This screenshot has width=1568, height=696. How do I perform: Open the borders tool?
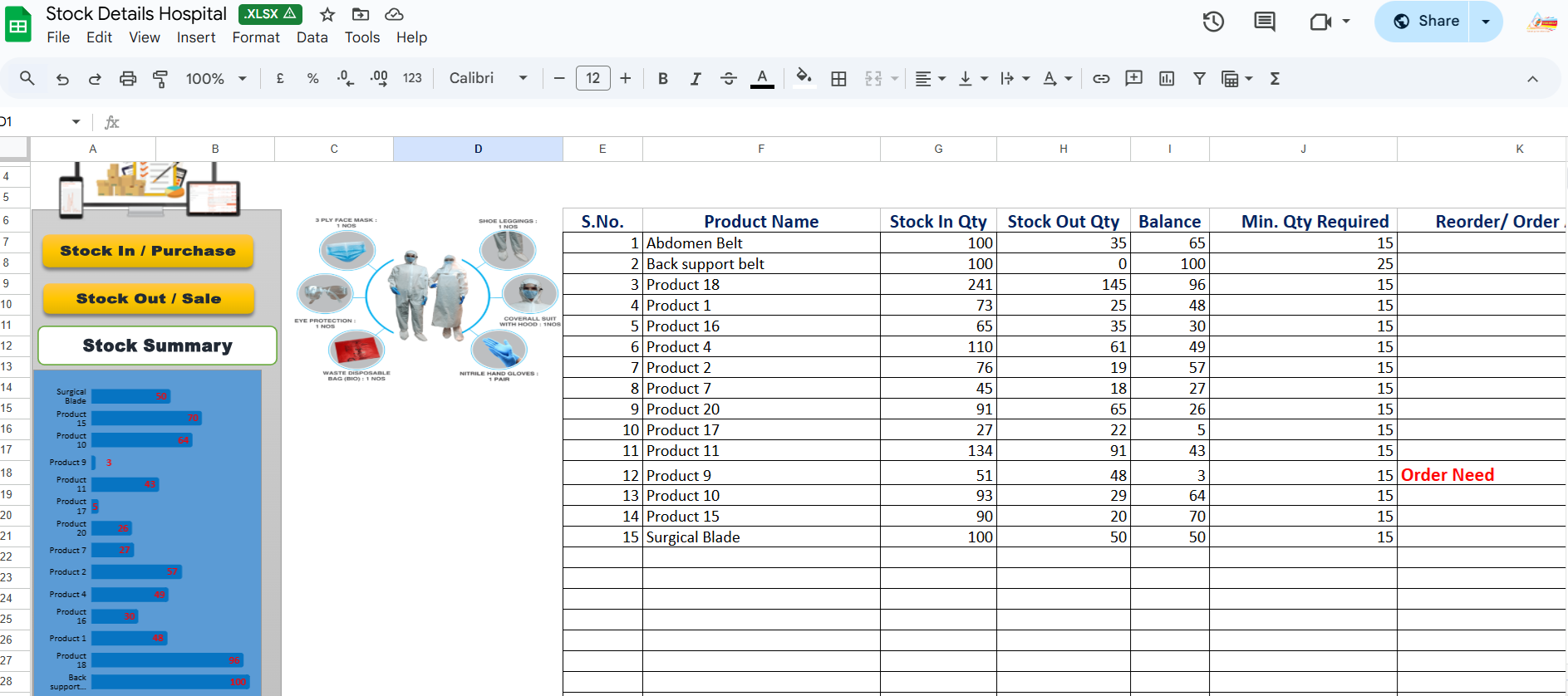tap(839, 78)
